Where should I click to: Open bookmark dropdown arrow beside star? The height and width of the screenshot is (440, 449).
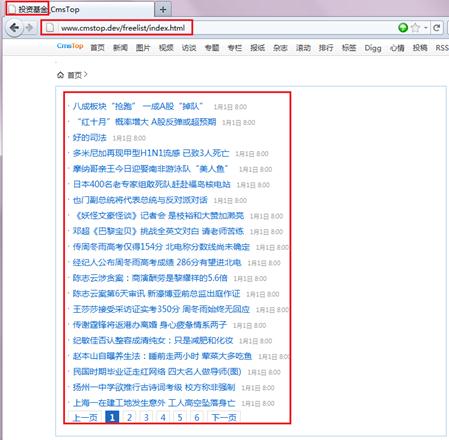(426, 28)
